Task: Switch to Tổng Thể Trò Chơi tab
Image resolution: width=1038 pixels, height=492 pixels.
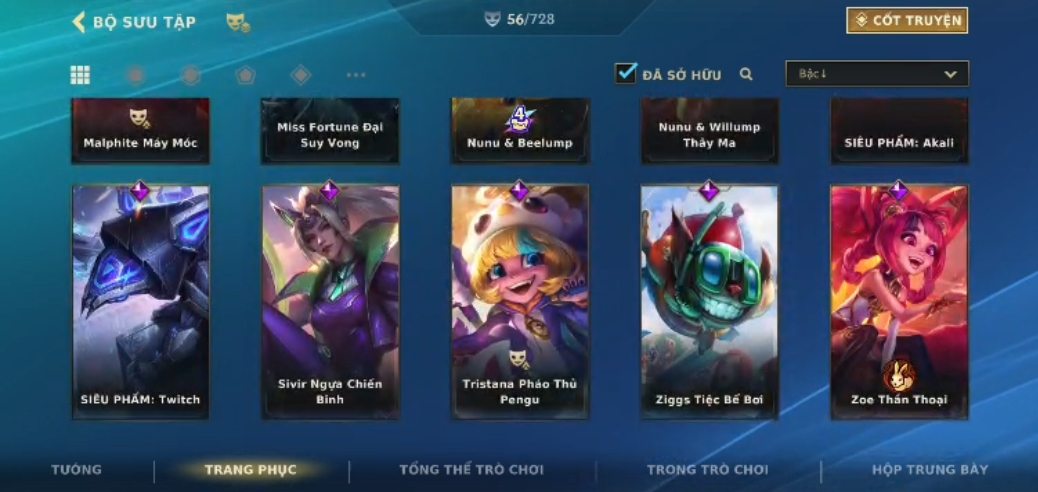Action: pyautogui.click(x=471, y=469)
